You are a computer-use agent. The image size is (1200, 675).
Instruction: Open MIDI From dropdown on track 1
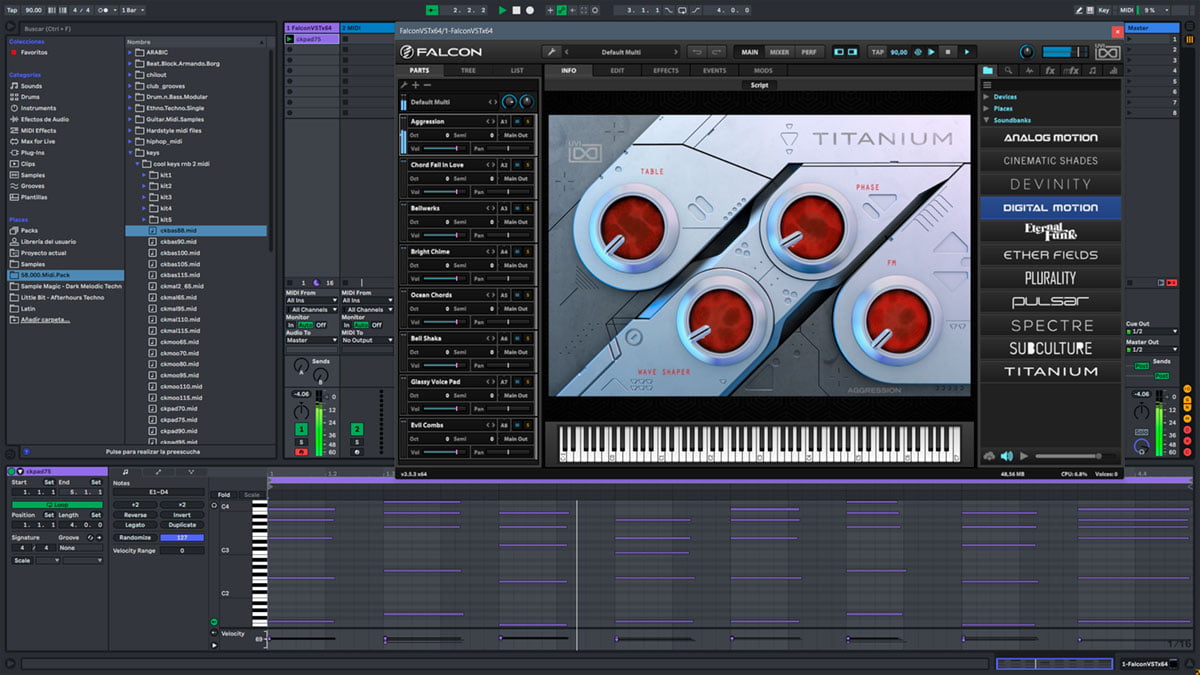[311, 301]
